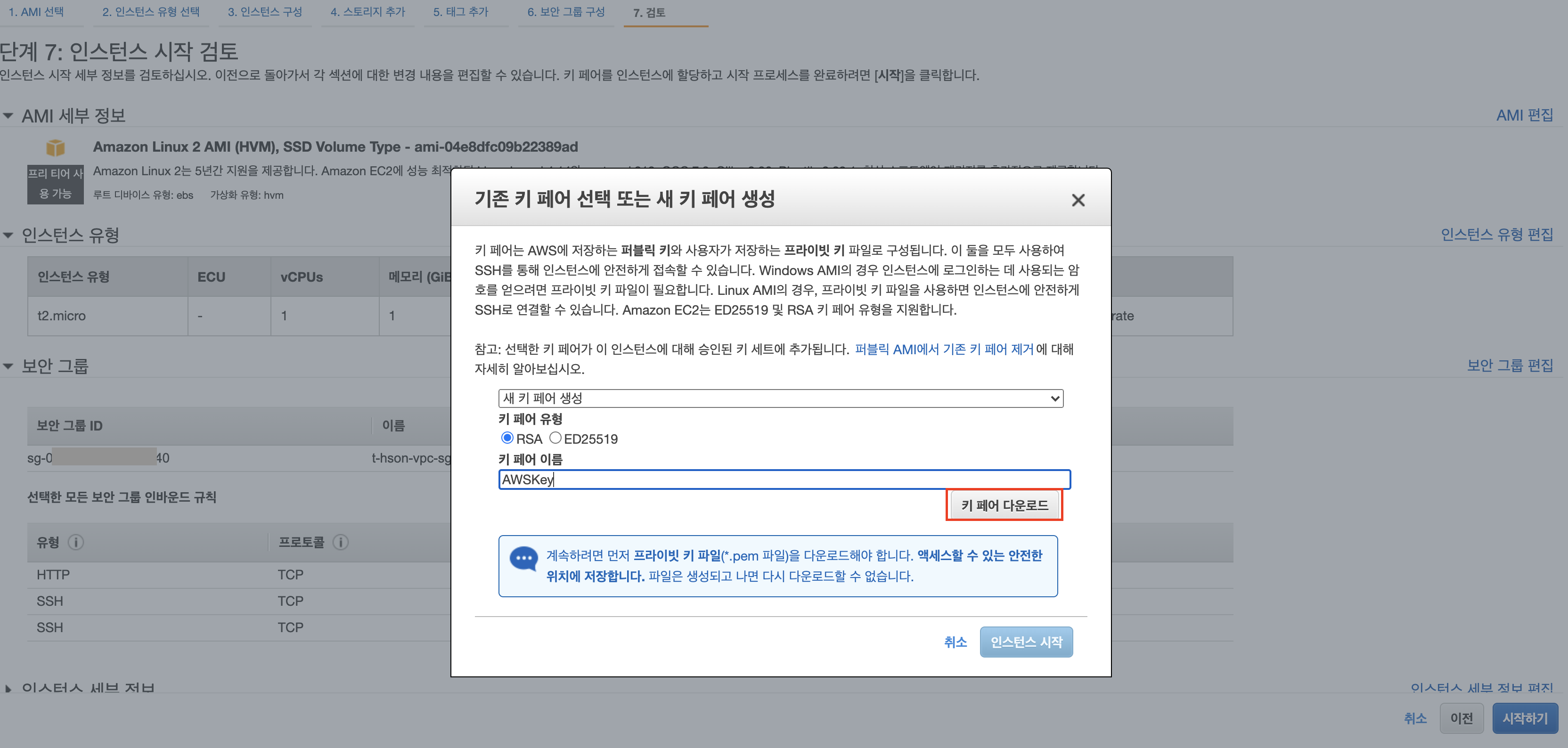This screenshot has width=1568, height=748.
Task: Click the AWSKey key pair name field
Action: [784, 479]
